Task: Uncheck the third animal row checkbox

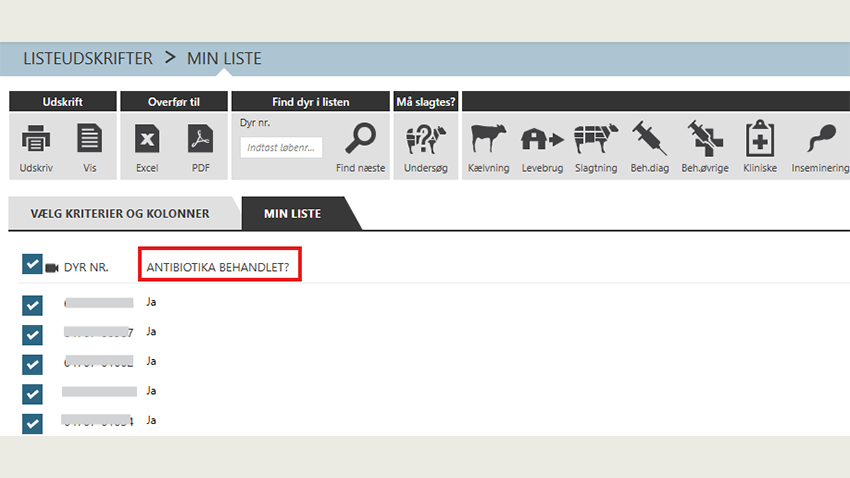Action: (32, 364)
